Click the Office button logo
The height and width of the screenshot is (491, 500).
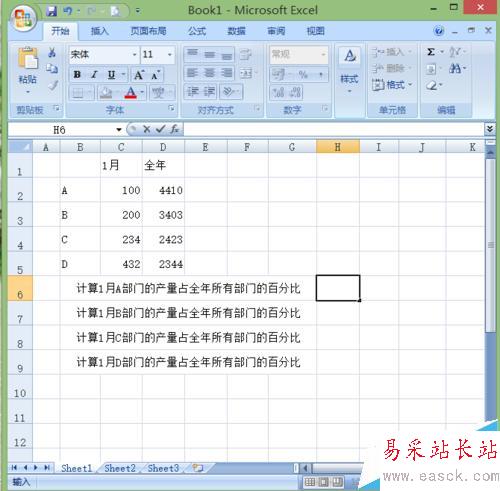[x=23, y=18]
